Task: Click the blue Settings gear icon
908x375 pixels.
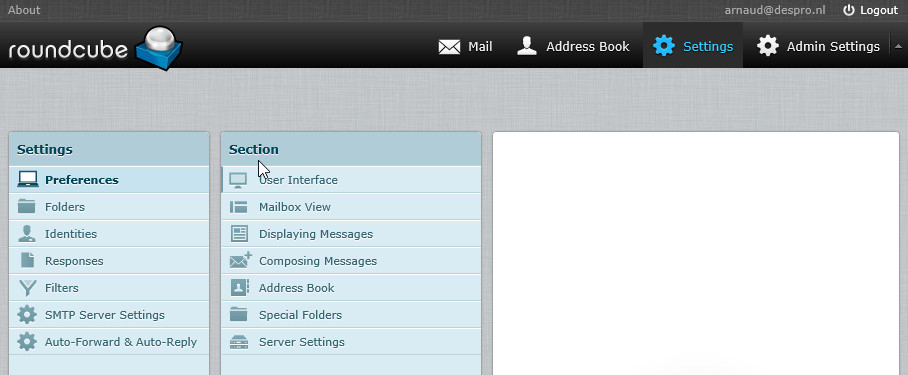Action: coord(664,46)
